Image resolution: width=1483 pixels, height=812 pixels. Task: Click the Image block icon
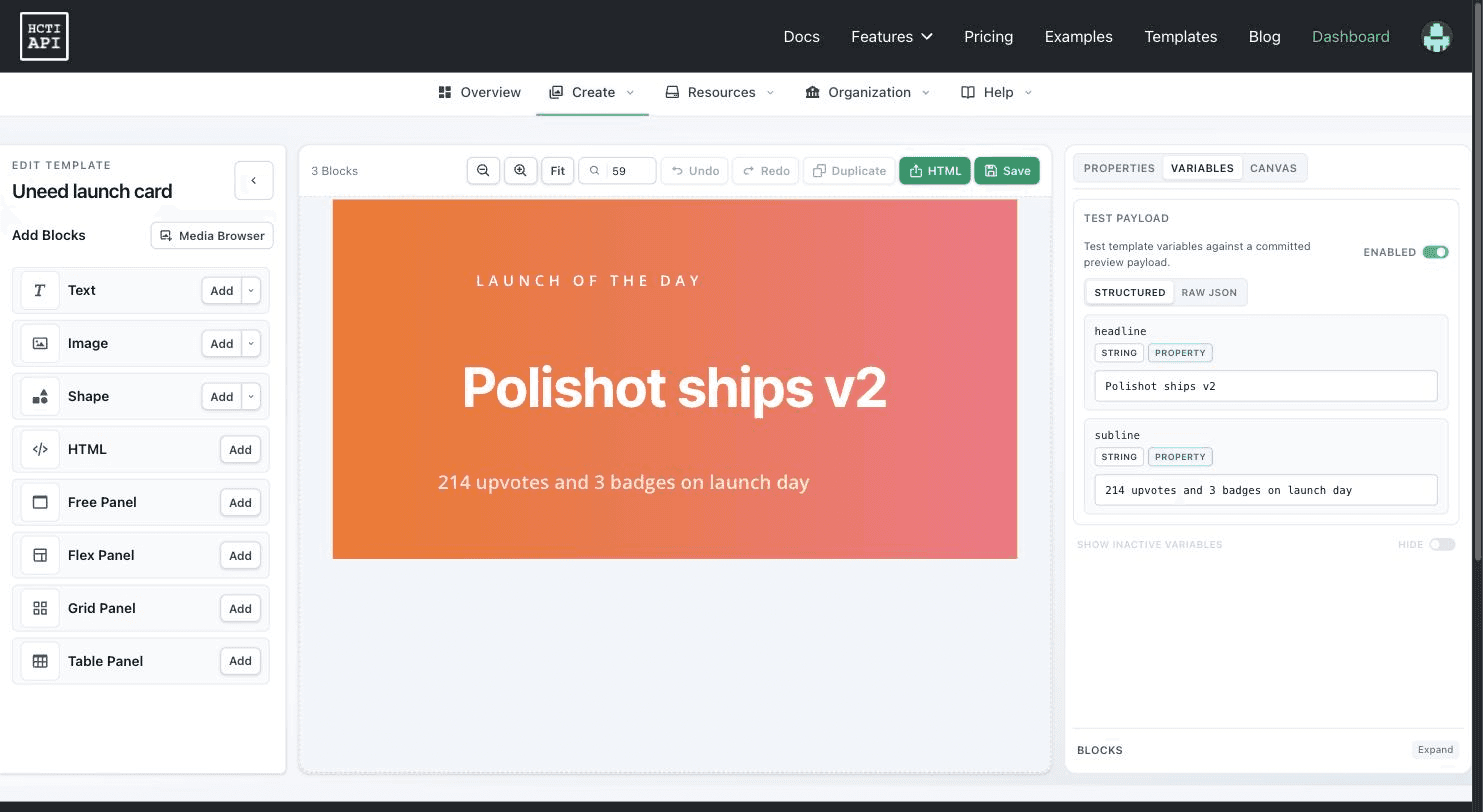[40, 343]
